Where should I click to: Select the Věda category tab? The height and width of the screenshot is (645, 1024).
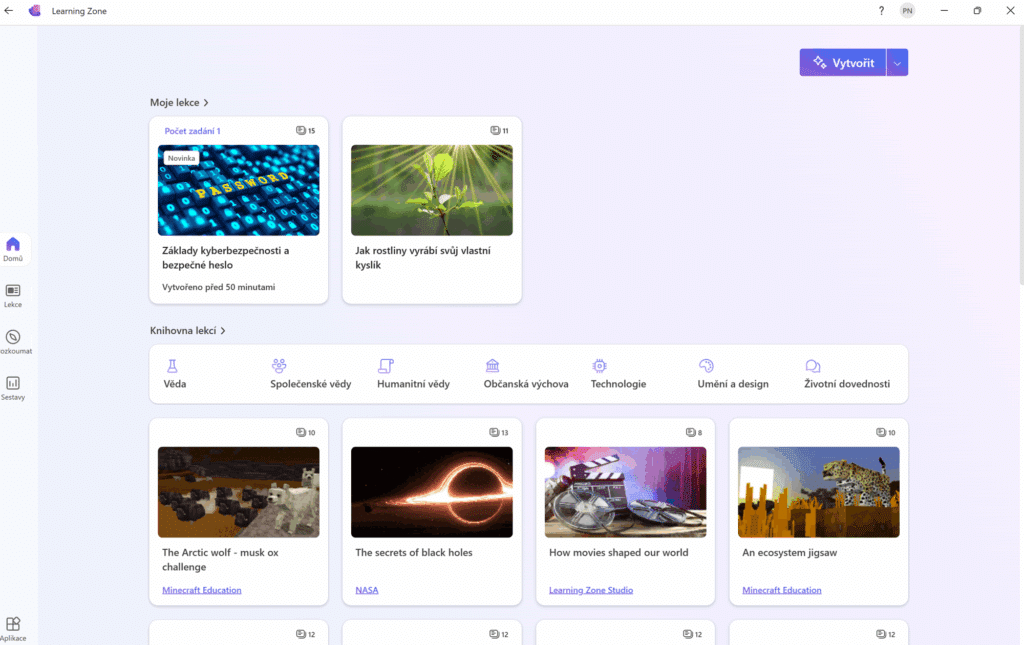[x=174, y=374]
